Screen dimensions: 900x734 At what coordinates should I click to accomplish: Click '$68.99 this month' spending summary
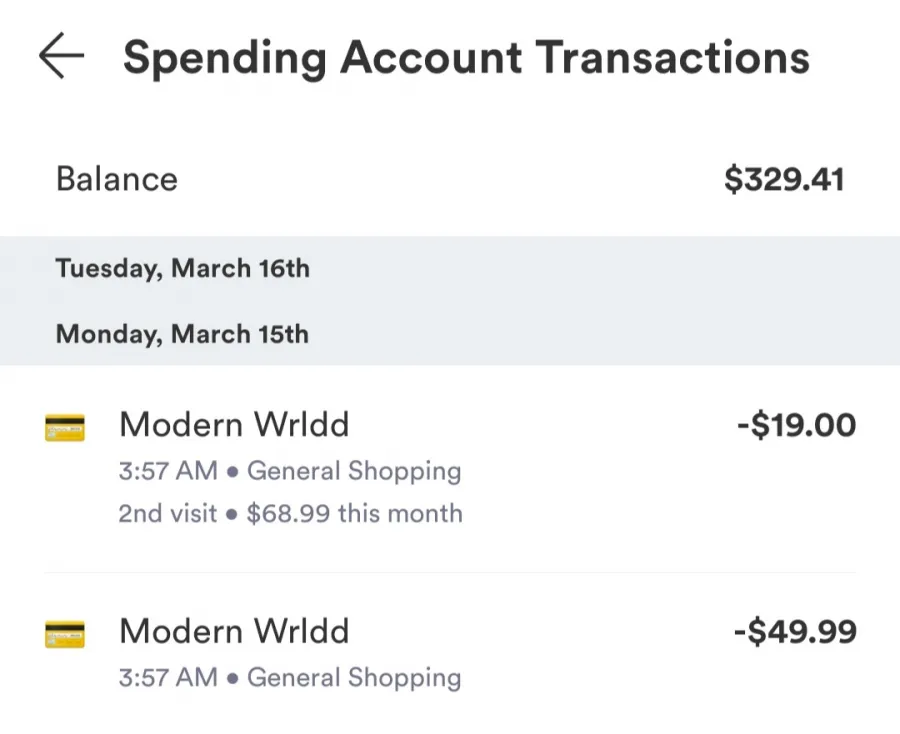tap(354, 513)
